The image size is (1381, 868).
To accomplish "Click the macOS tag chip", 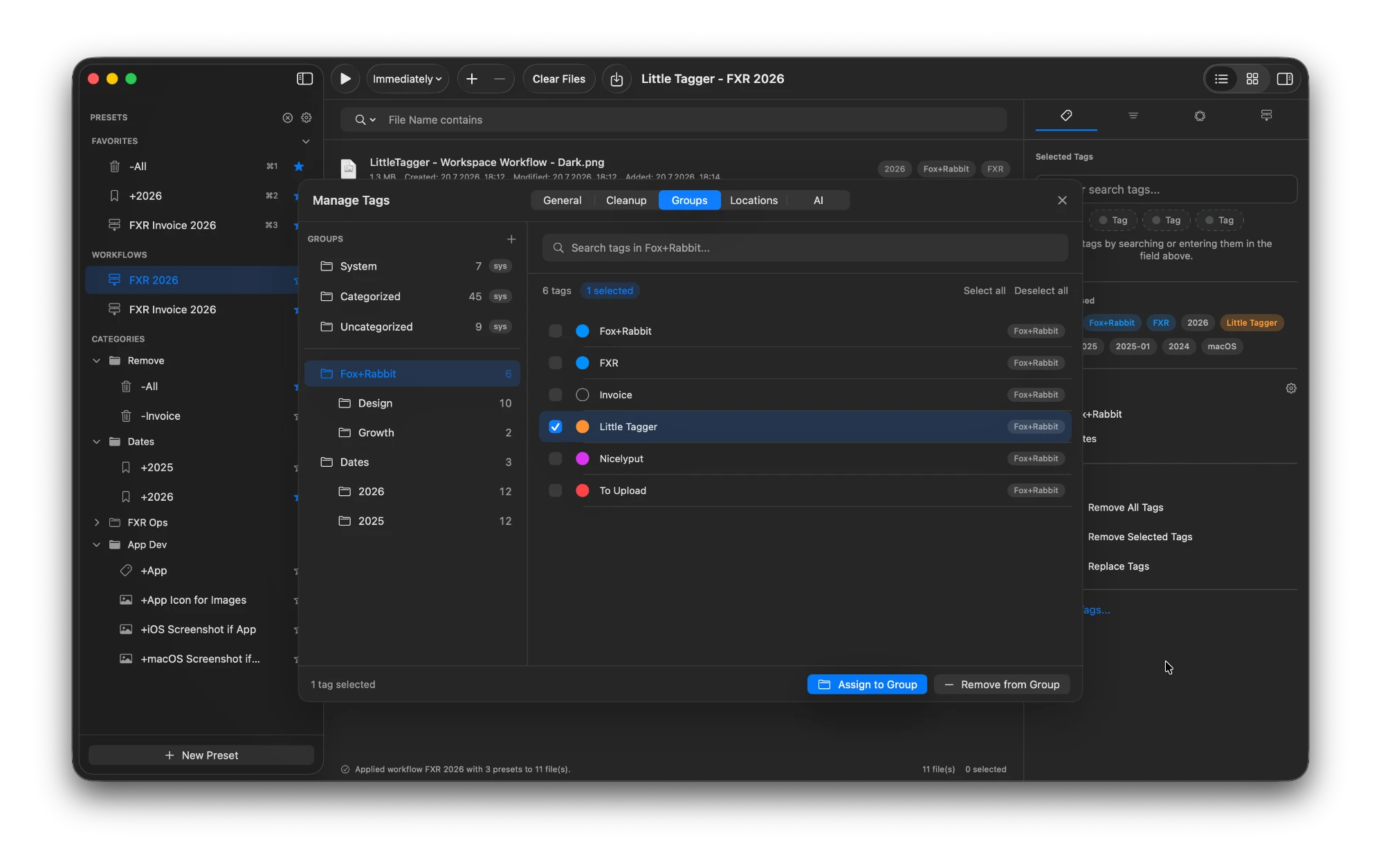I will 1222,347.
